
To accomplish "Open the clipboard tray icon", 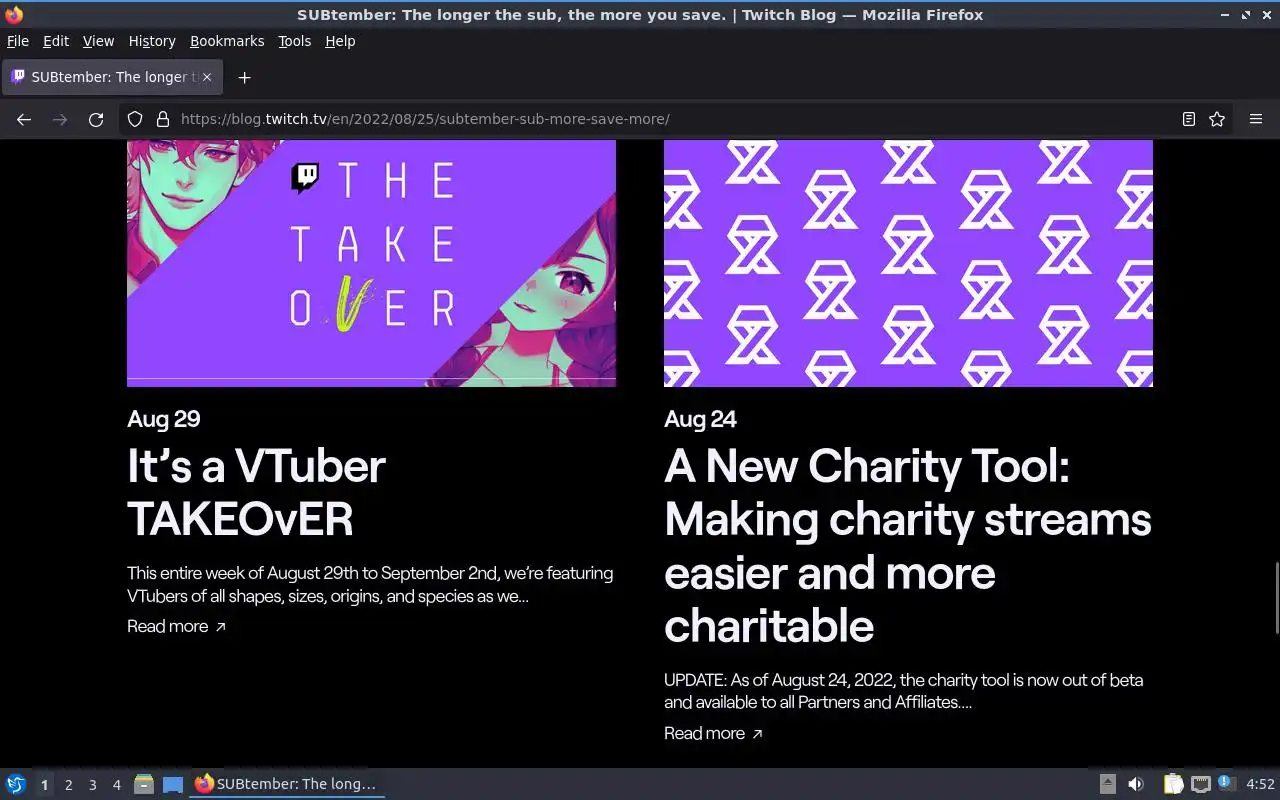I will coord(1174,784).
